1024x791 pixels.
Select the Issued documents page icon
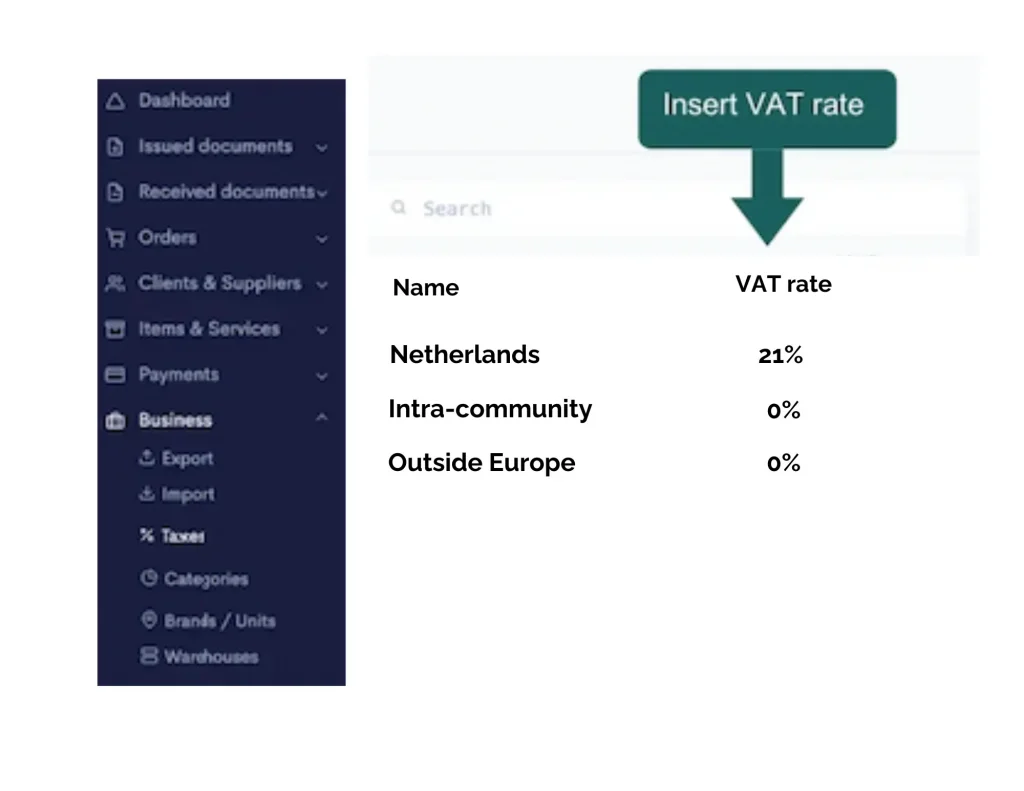pos(116,146)
